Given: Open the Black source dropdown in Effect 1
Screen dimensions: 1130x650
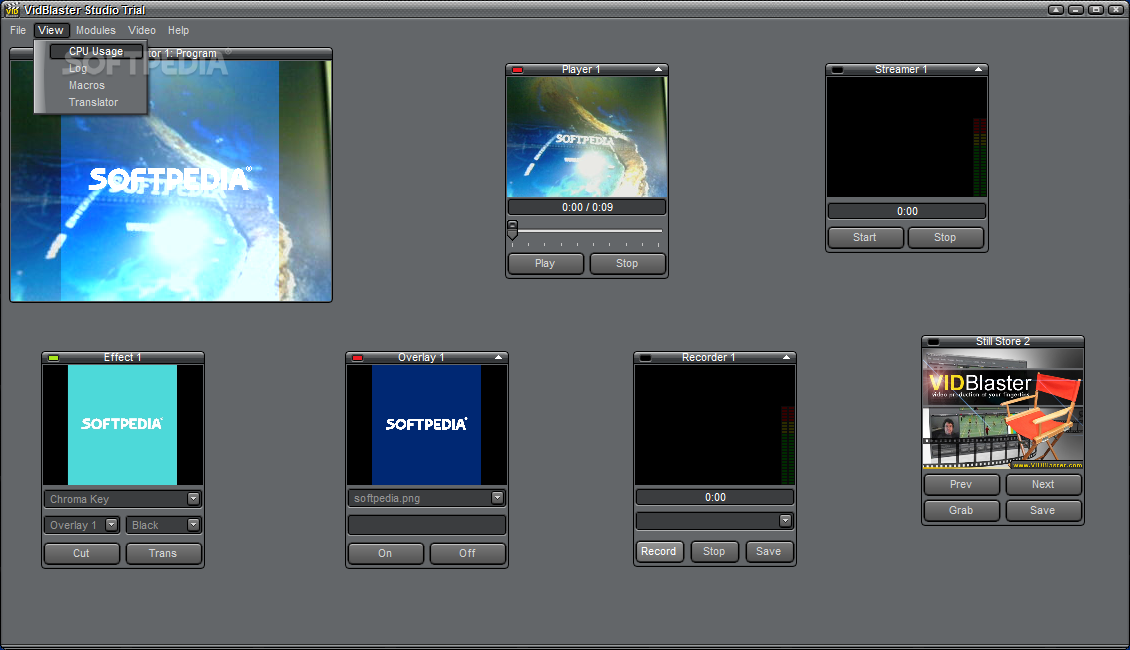Looking at the screenshot, I should coord(193,525).
